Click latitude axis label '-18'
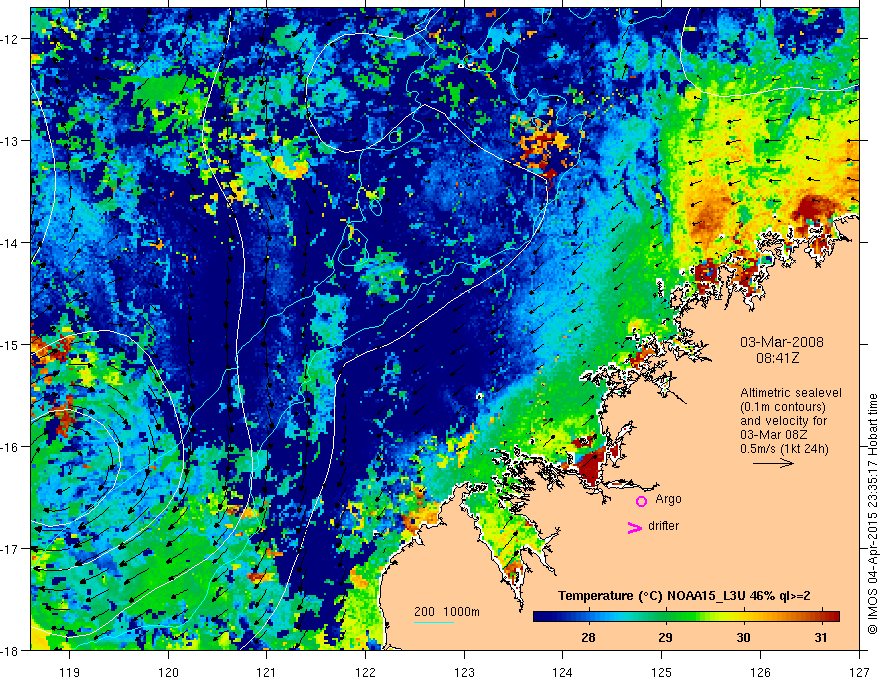The image size is (880, 680). tap(11, 651)
